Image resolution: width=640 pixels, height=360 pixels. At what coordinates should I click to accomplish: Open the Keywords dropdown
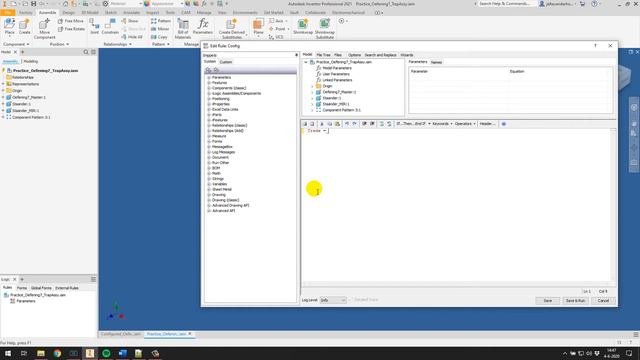tap(442, 124)
